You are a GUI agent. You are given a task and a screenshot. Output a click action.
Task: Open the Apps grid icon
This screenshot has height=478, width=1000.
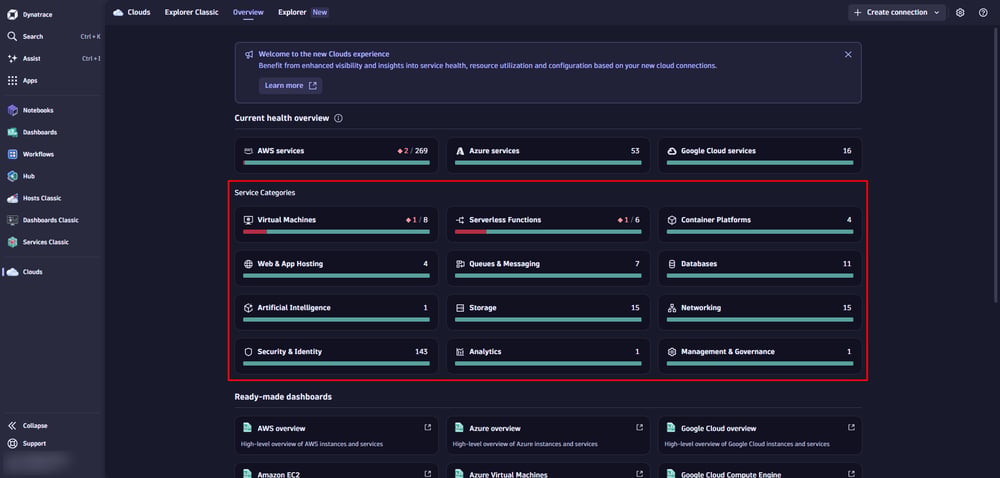click(x=12, y=81)
